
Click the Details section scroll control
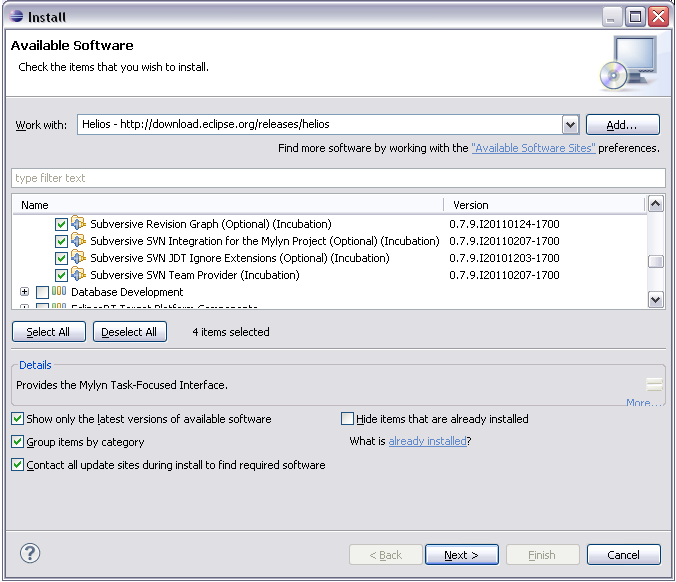tap(654, 384)
